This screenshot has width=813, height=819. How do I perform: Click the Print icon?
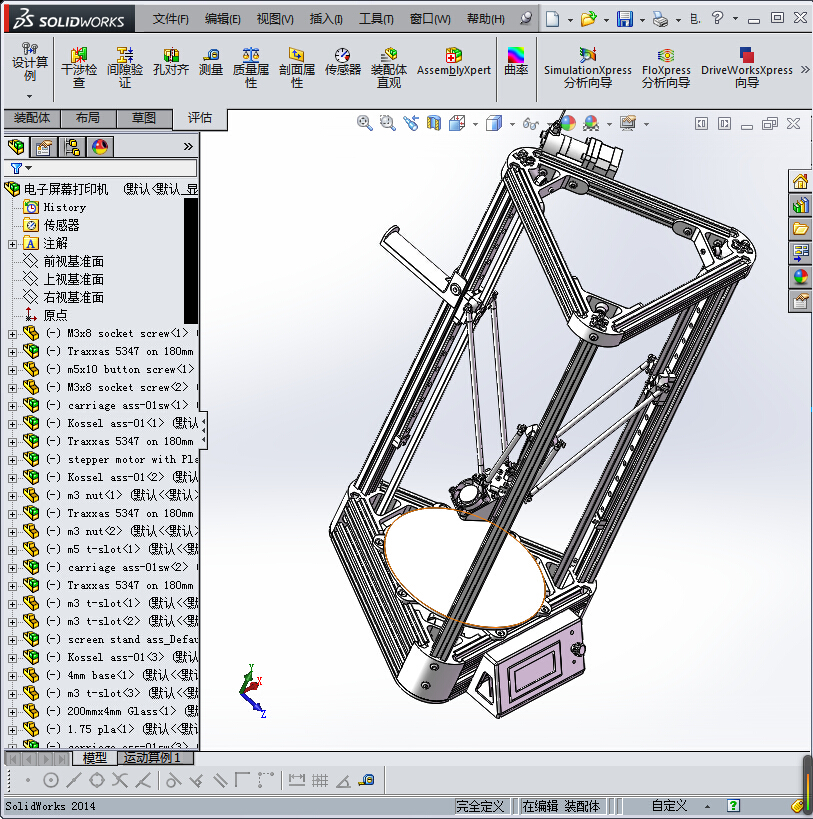click(x=661, y=19)
